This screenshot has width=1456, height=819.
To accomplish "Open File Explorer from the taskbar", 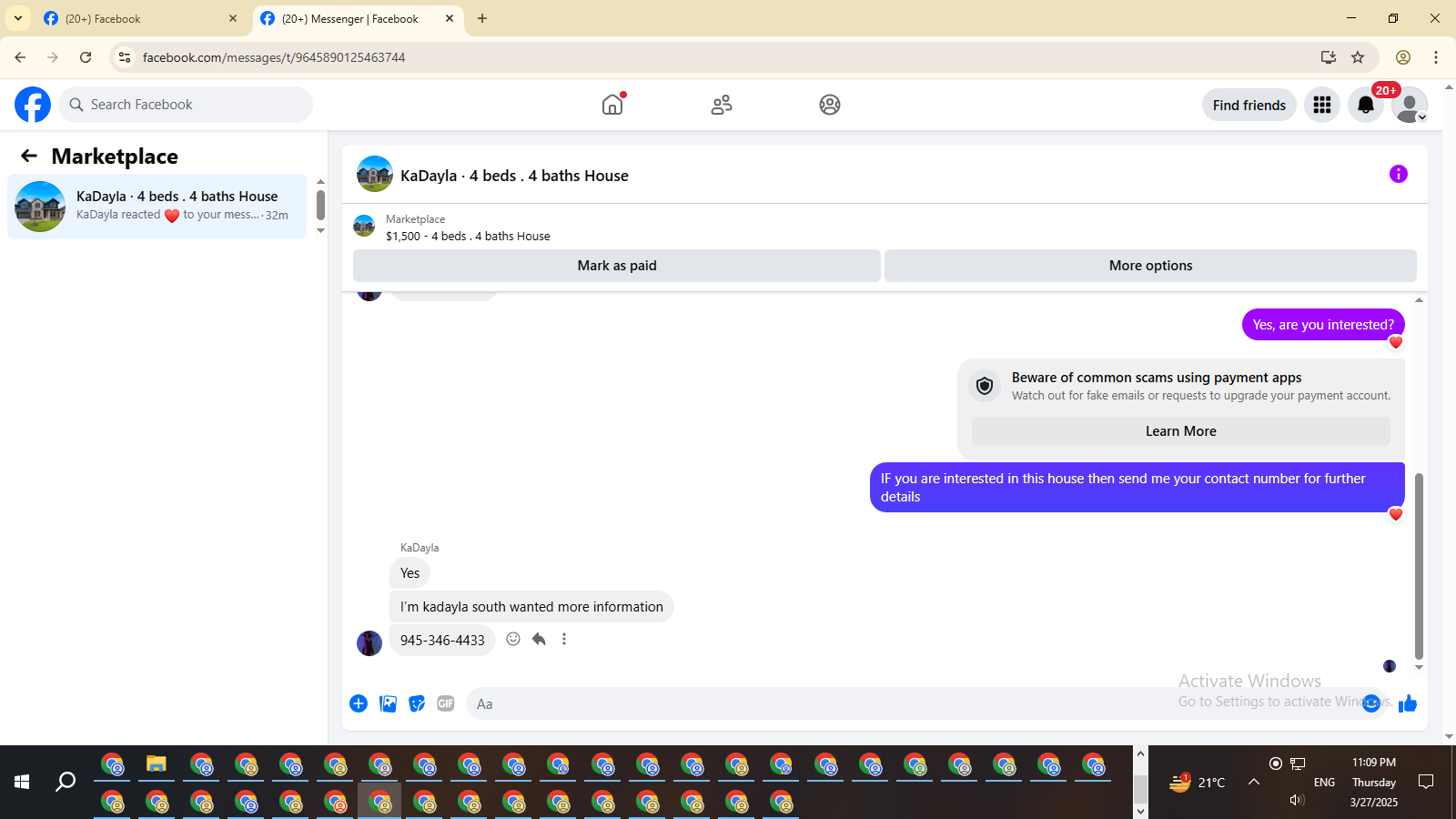I will tap(157, 764).
